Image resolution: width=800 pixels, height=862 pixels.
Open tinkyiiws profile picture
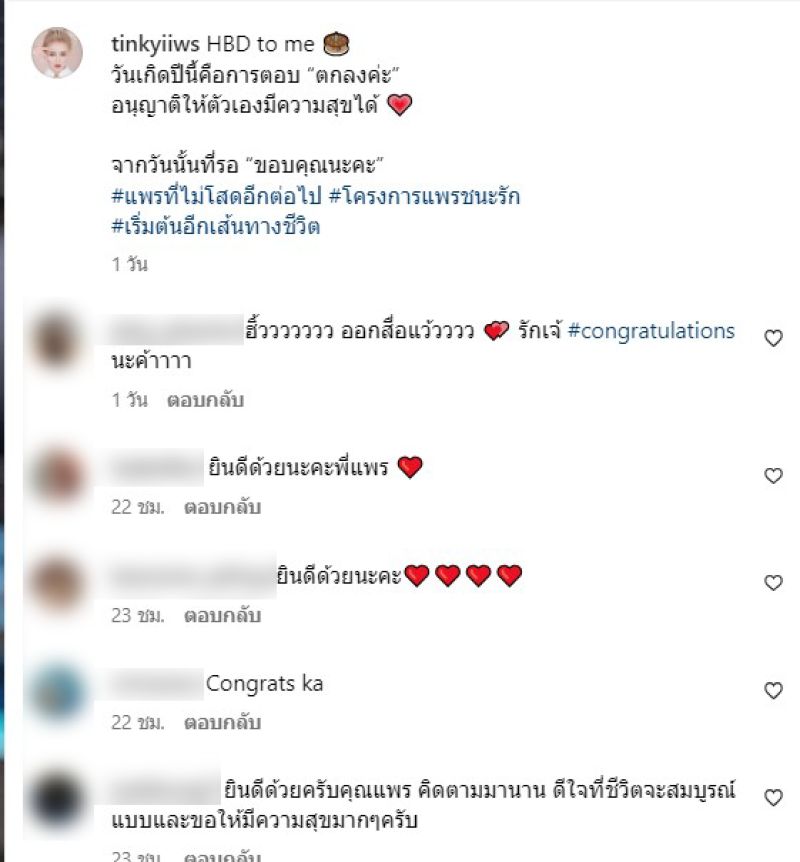57,53
